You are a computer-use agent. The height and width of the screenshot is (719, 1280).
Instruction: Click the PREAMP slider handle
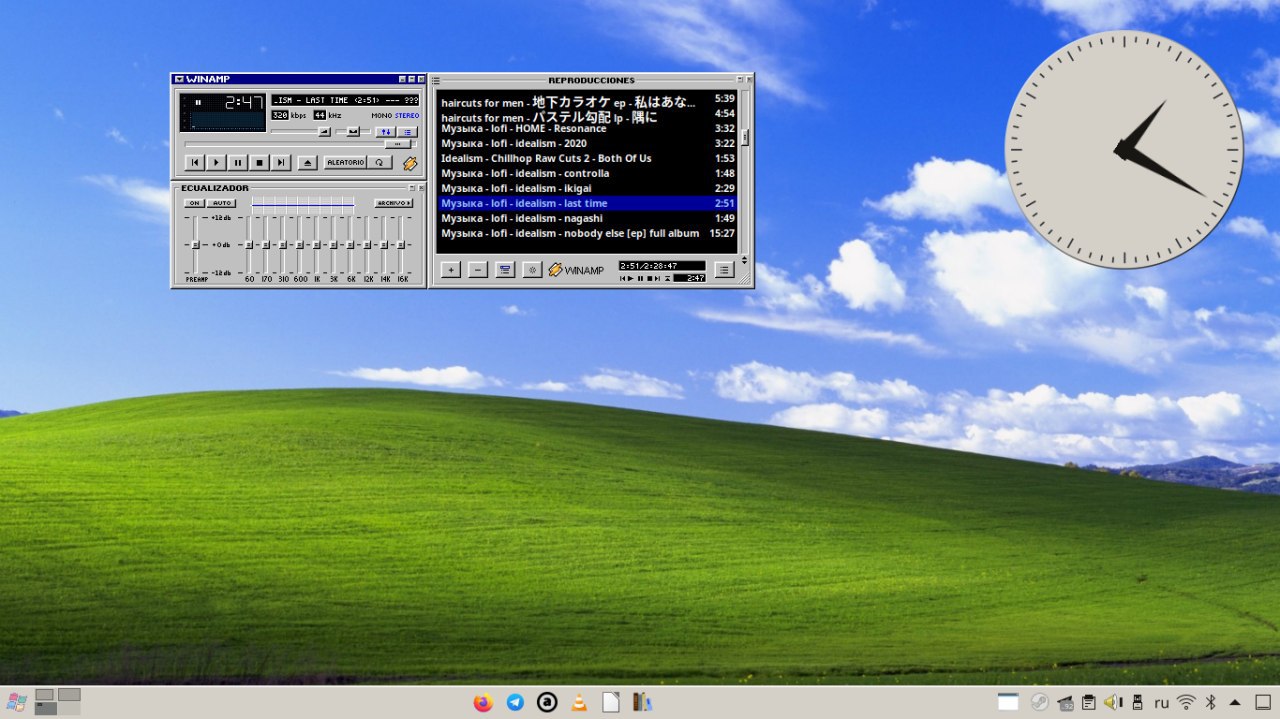(195, 245)
